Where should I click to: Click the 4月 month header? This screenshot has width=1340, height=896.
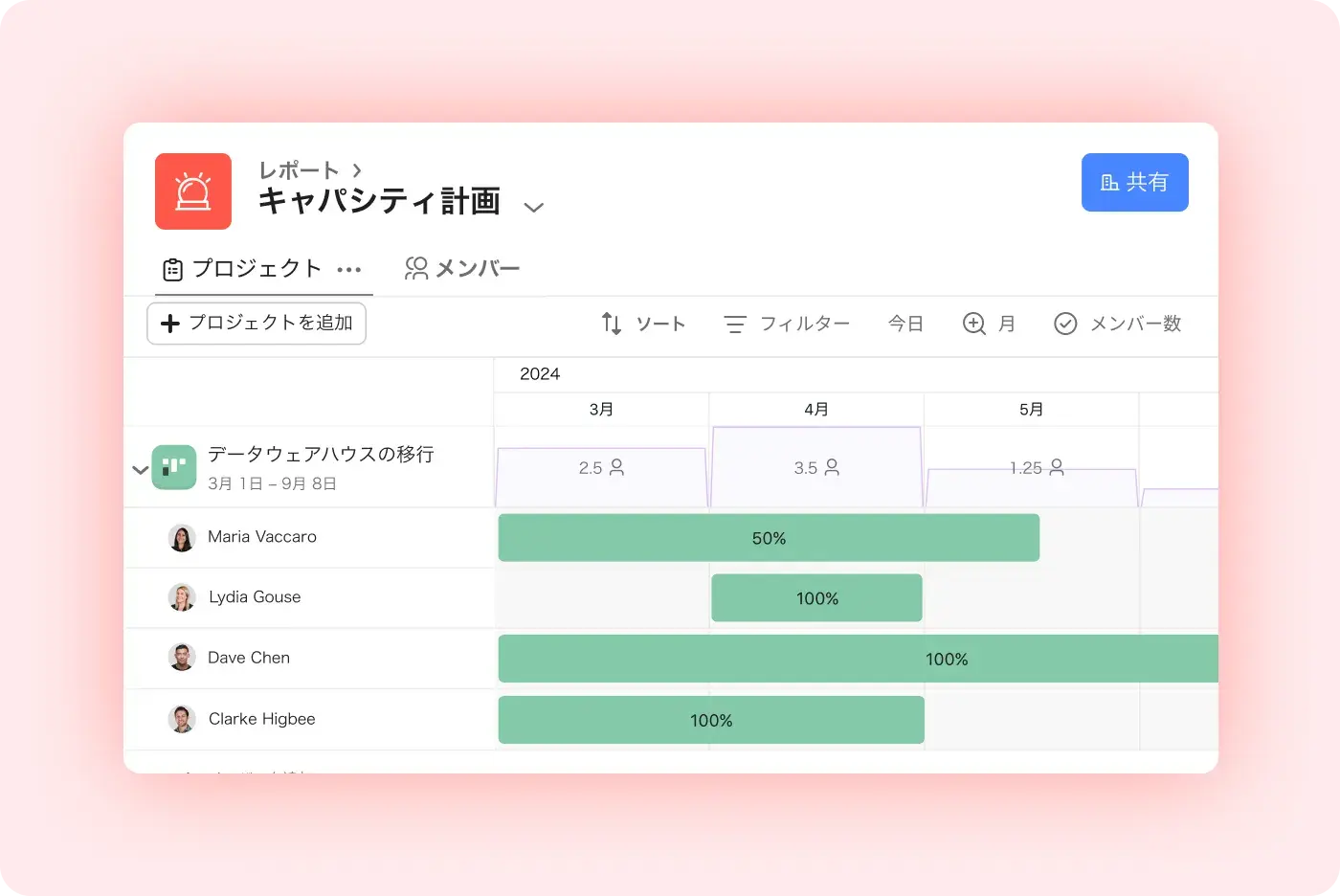[x=816, y=410]
